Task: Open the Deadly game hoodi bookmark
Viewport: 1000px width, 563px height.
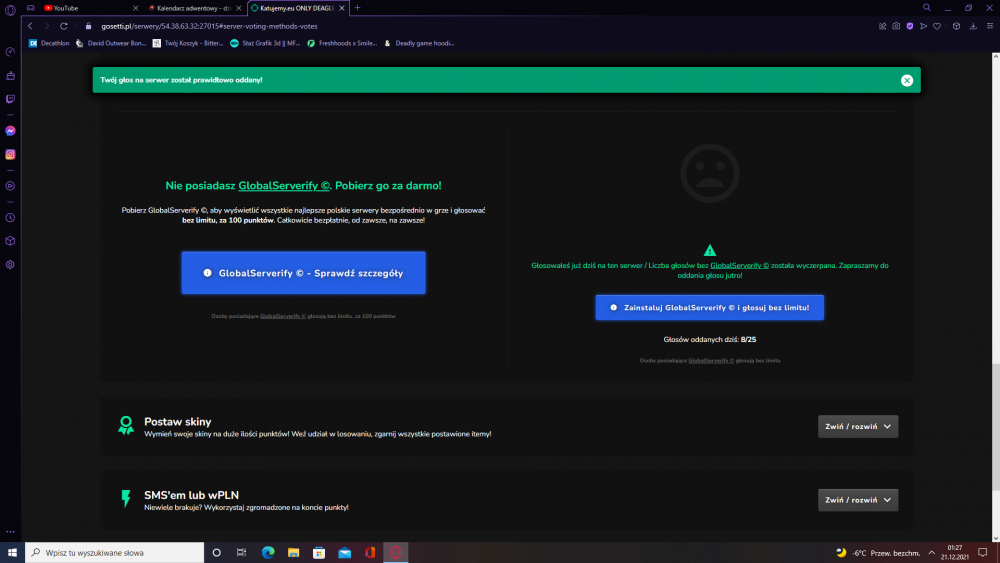Action: (419, 43)
